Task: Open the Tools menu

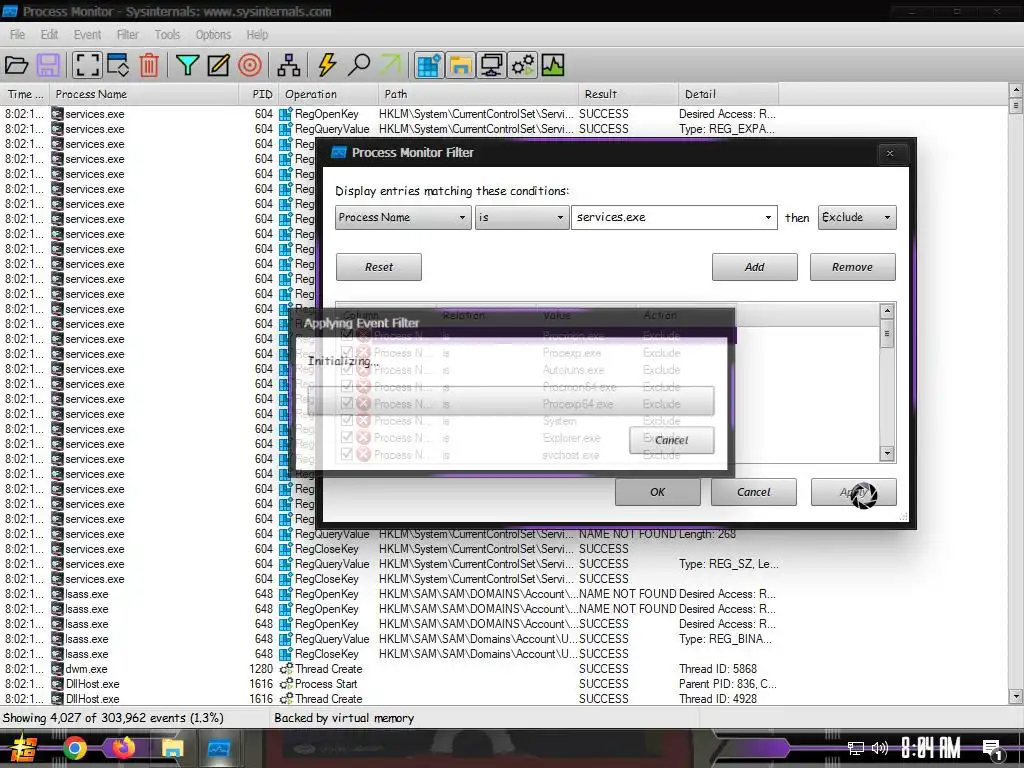Action: click(167, 35)
